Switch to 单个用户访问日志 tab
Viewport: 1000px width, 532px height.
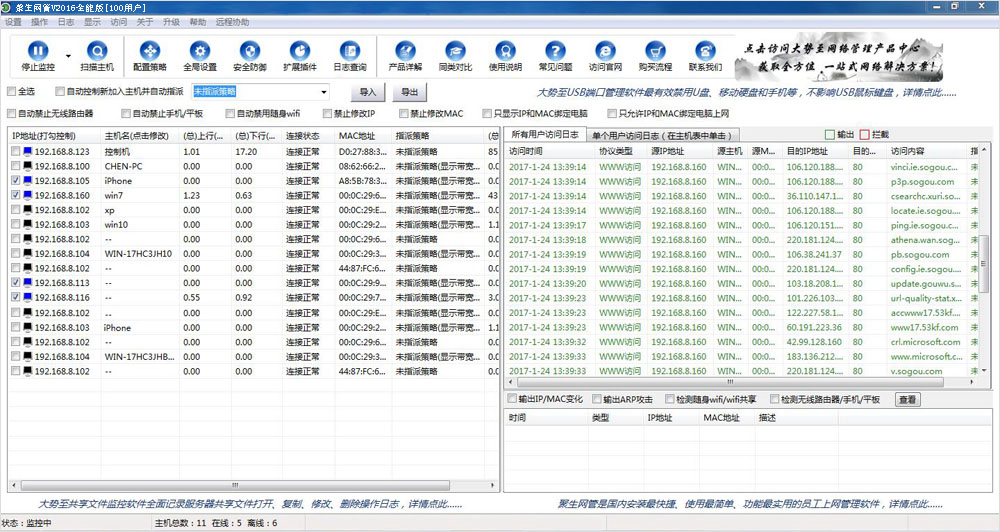pyautogui.click(x=664, y=135)
